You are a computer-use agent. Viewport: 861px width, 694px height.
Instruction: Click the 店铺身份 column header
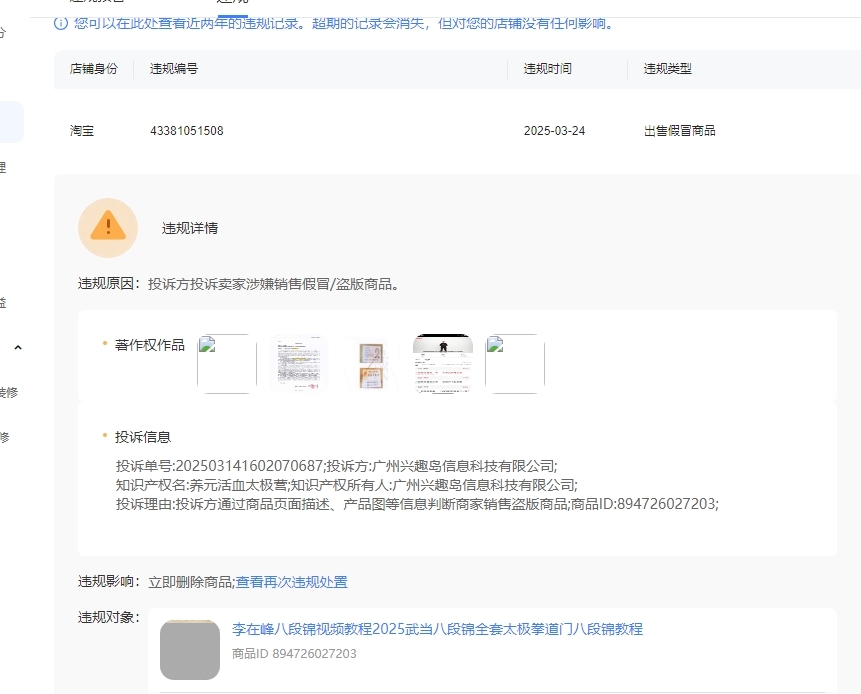click(x=94, y=69)
